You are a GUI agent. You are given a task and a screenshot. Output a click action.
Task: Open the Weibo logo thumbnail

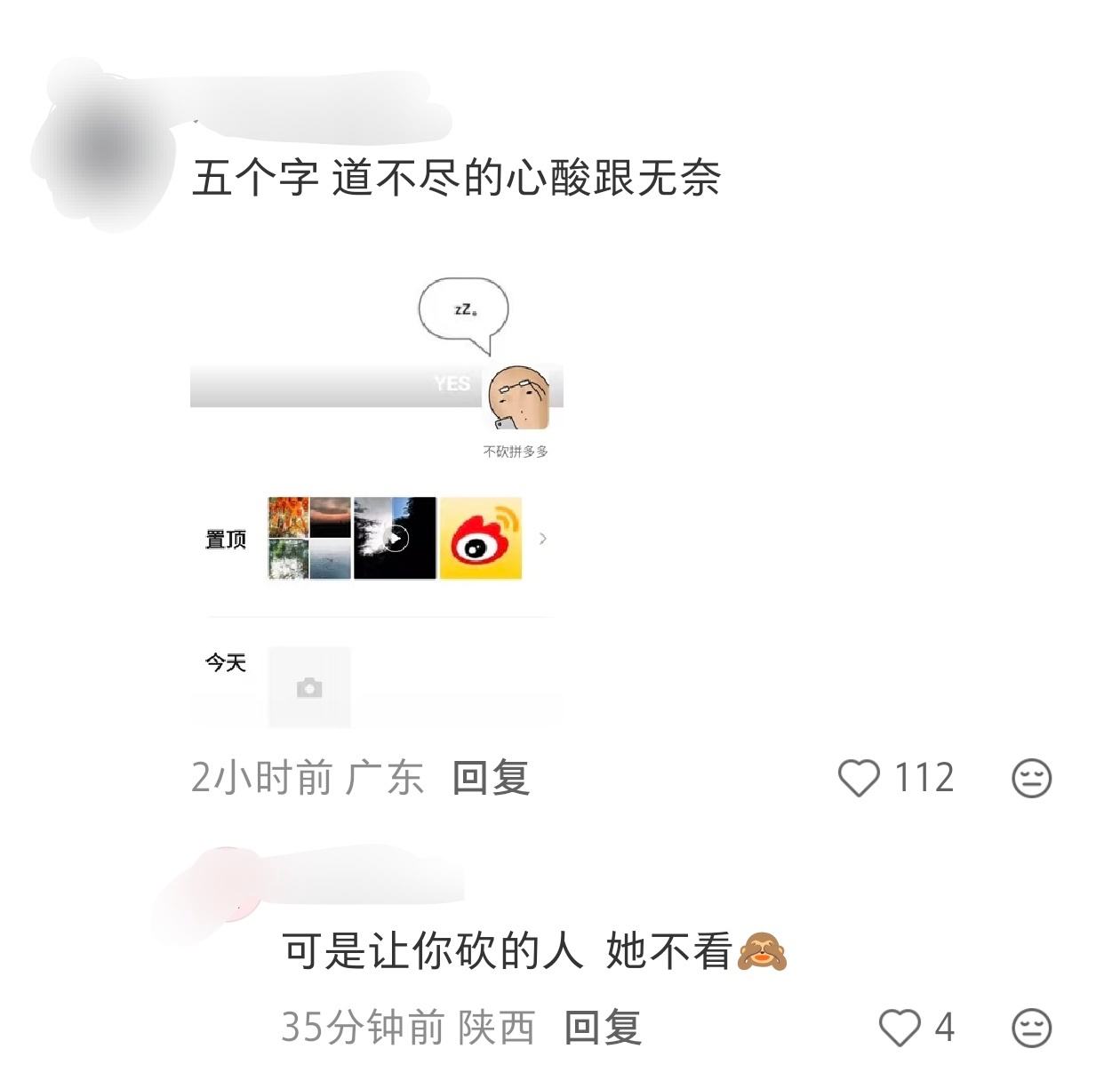pyautogui.click(x=481, y=538)
